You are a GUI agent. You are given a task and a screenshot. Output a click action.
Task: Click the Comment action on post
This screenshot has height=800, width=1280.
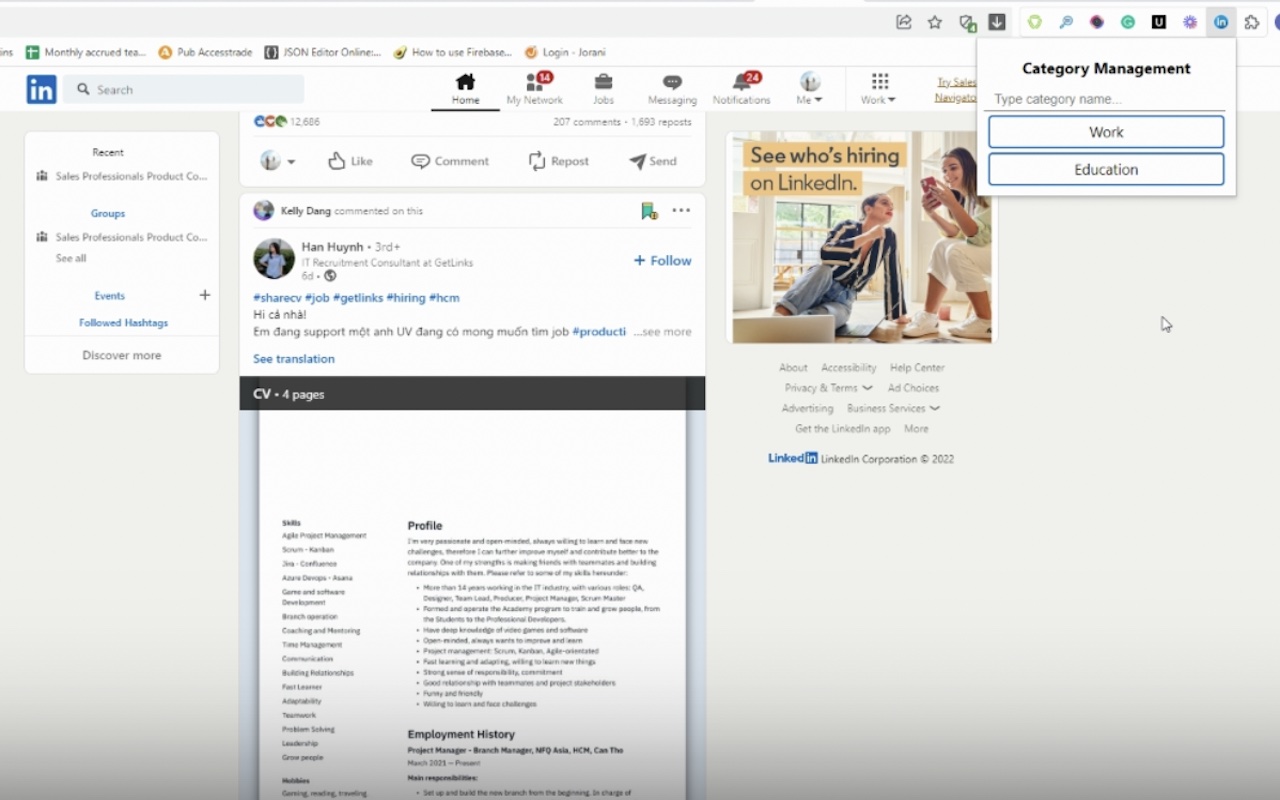[x=450, y=161]
